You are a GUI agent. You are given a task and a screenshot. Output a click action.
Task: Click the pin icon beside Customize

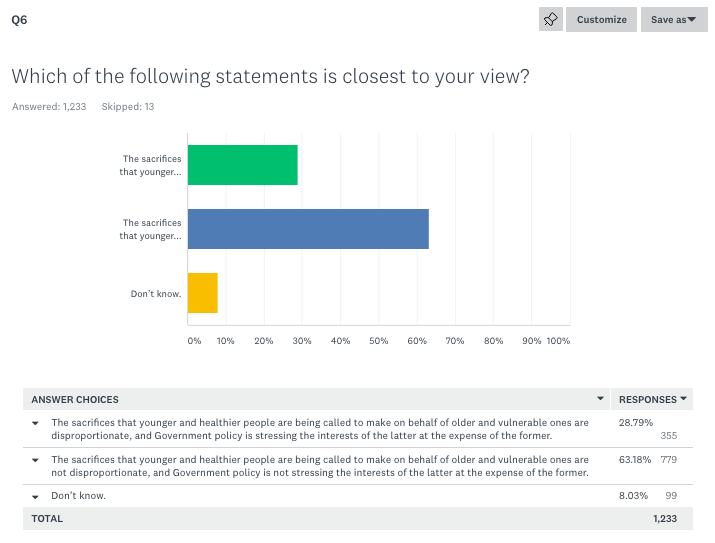pyautogui.click(x=551, y=19)
